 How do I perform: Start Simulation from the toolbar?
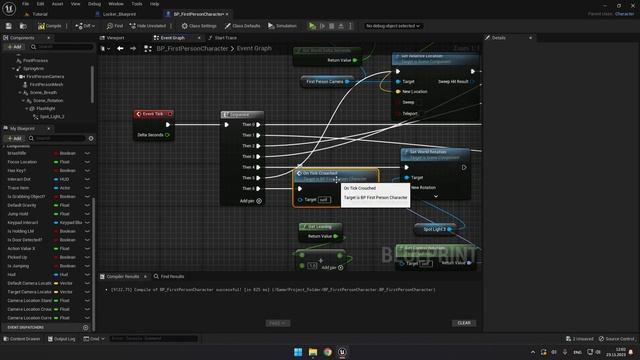point(282,26)
